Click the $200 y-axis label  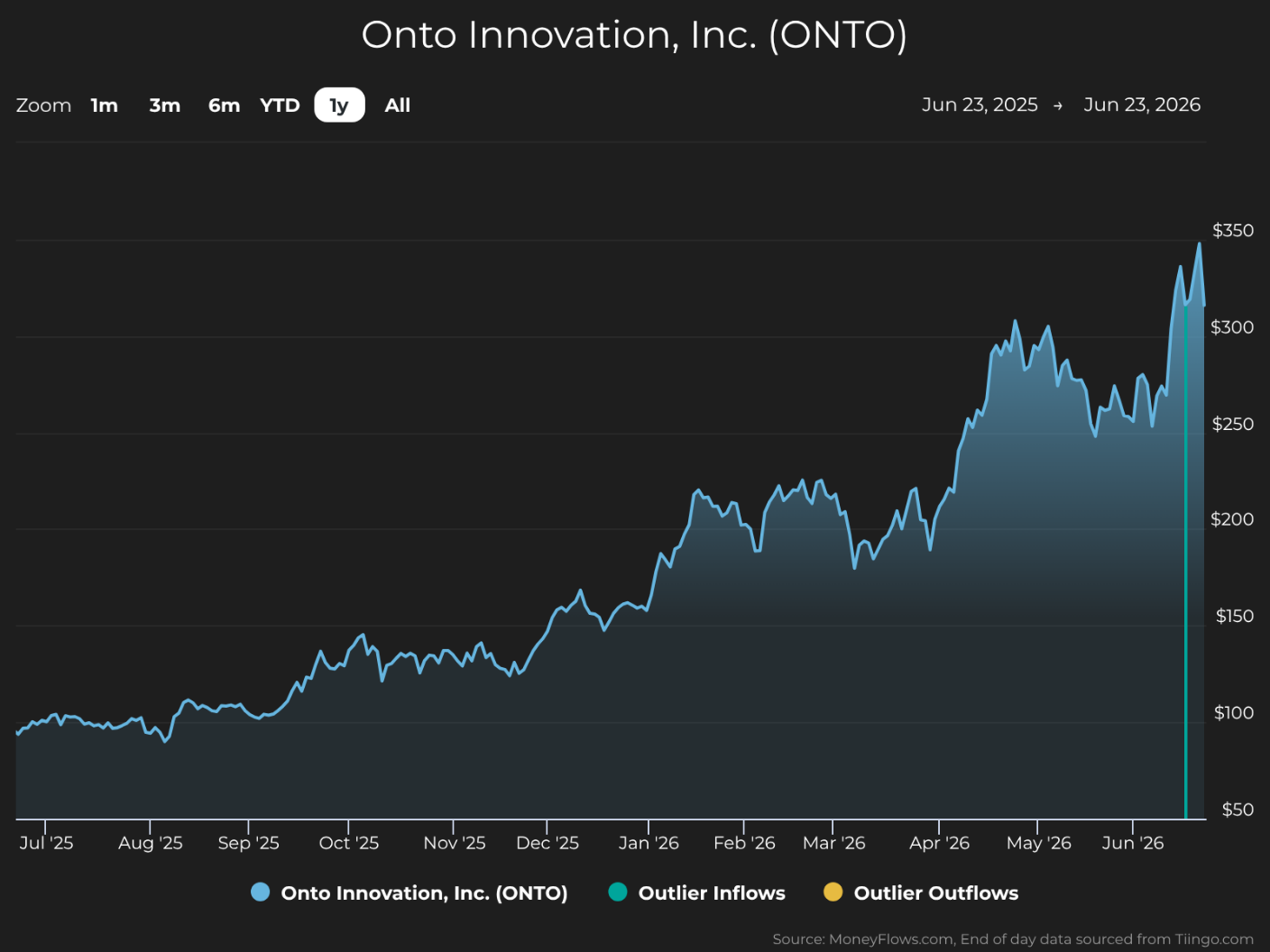1232,519
